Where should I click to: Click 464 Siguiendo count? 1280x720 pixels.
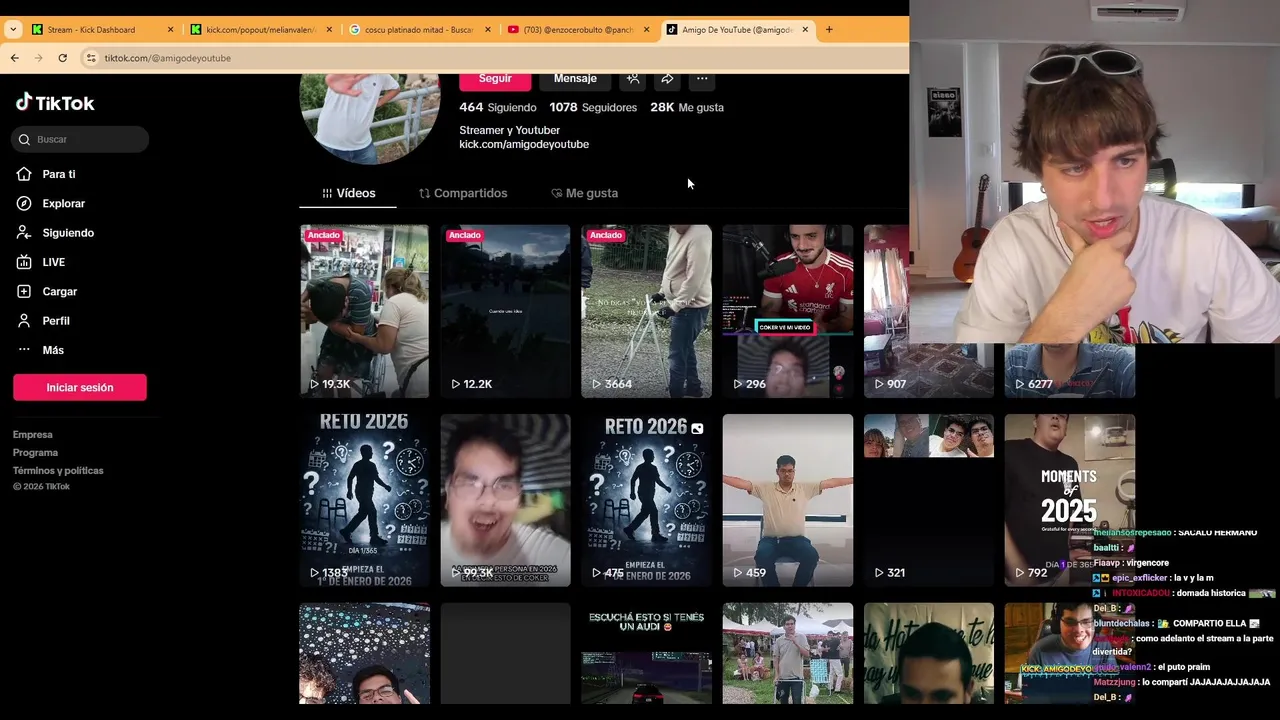click(498, 107)
